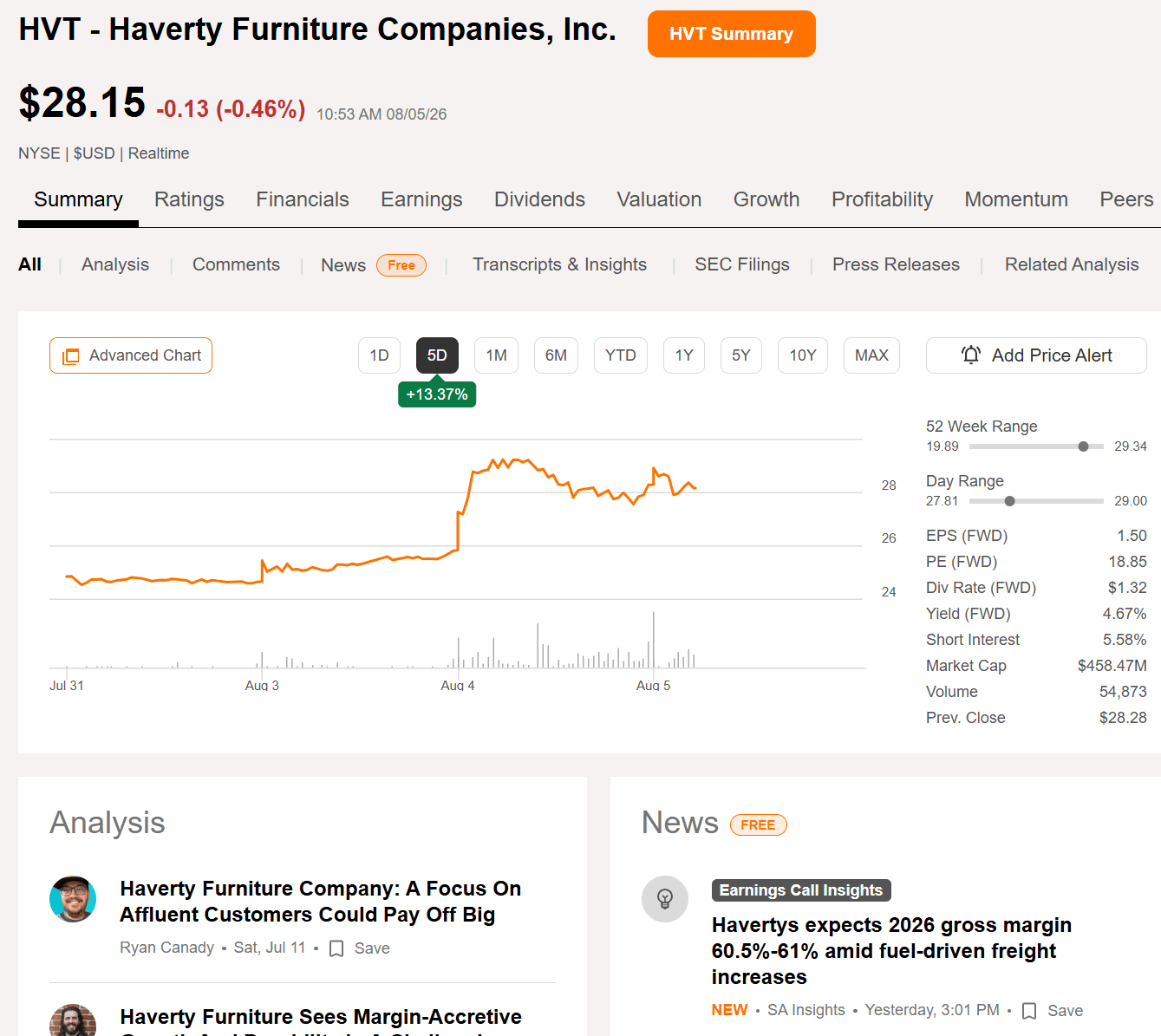
Task: Select the YTD chart range
Action: [x=621, y=355]
